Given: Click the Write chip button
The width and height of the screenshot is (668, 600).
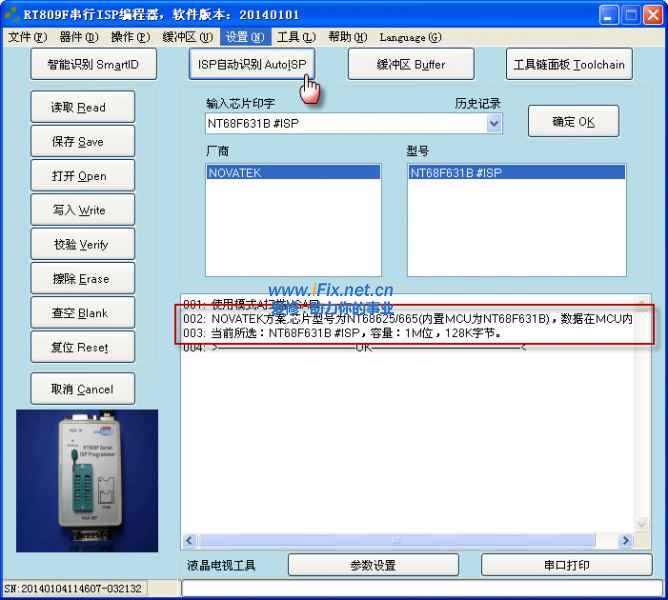Looking at the screenshot, I should click(x=79, y=211).
